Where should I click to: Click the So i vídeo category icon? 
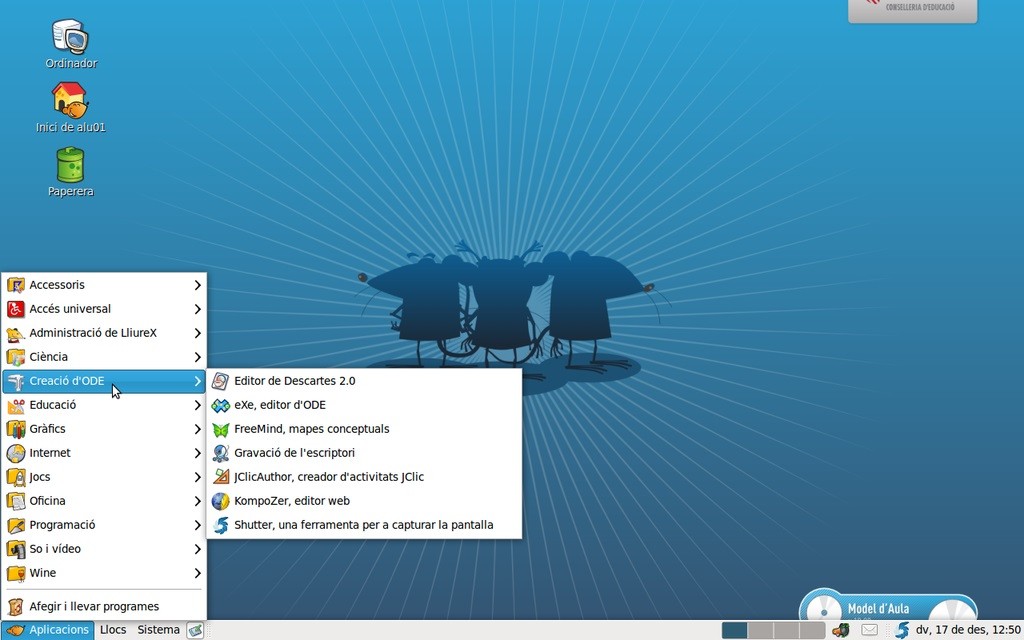point(16,549)
